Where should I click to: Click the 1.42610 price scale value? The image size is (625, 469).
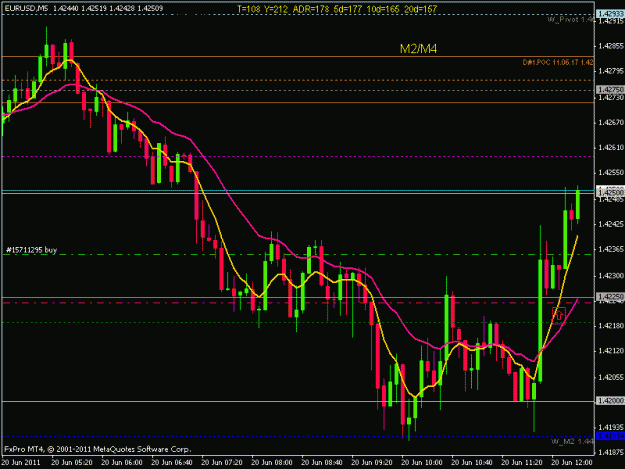[611, 147]
